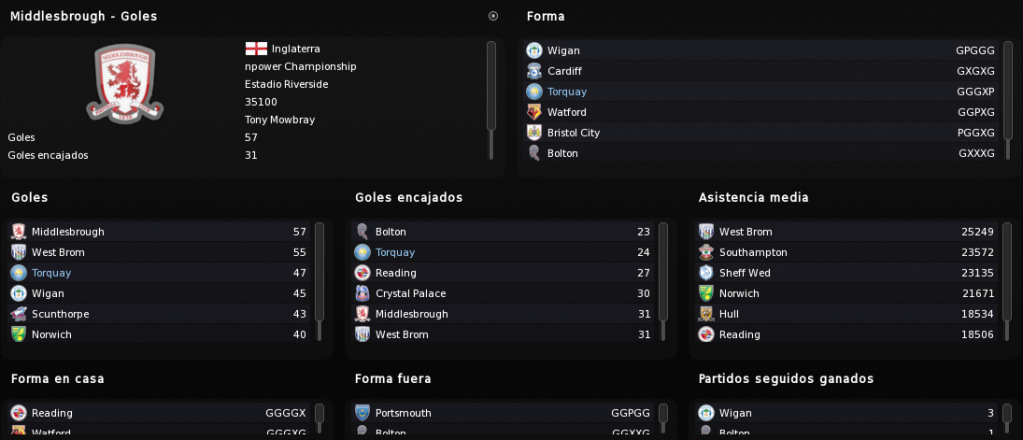Select Bristol City row in Forma list
Screen dimensions: 1023x440
761,133
